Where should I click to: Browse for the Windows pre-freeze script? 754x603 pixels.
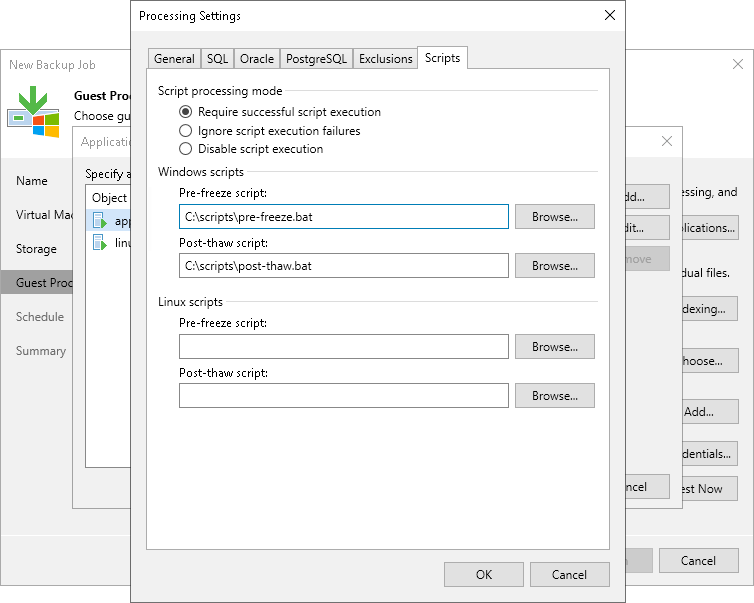pos(554,217)
